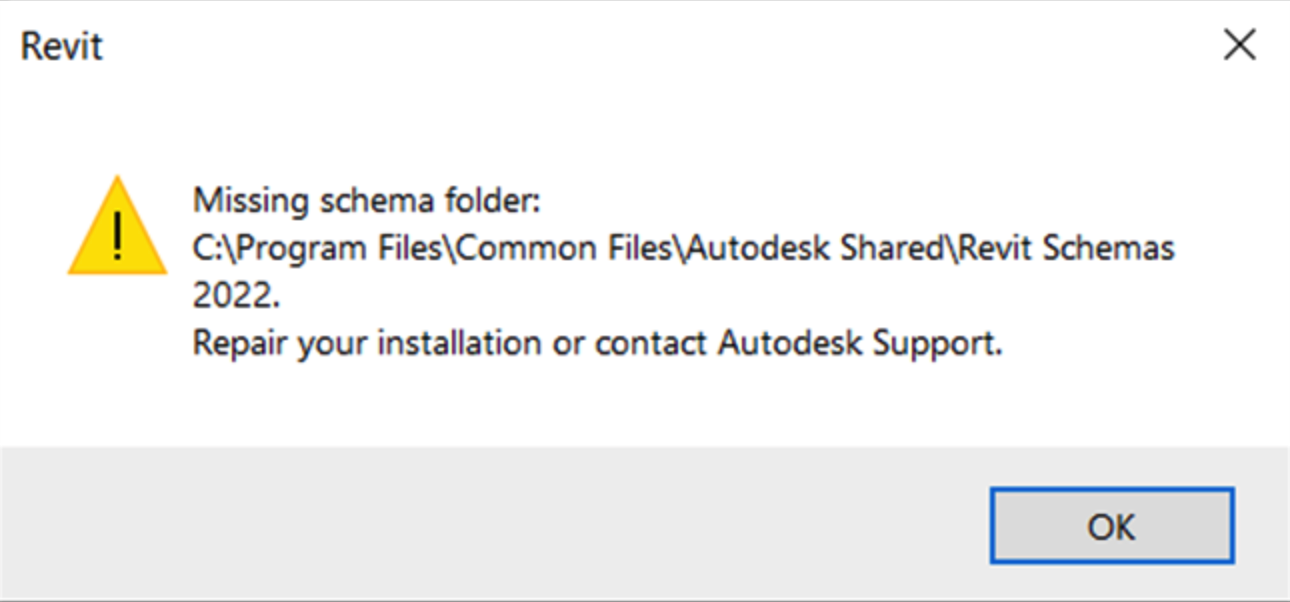Close the Revit dialog with X
The height and width of the screenshot is (602, 1290).
click(1239, 45)
